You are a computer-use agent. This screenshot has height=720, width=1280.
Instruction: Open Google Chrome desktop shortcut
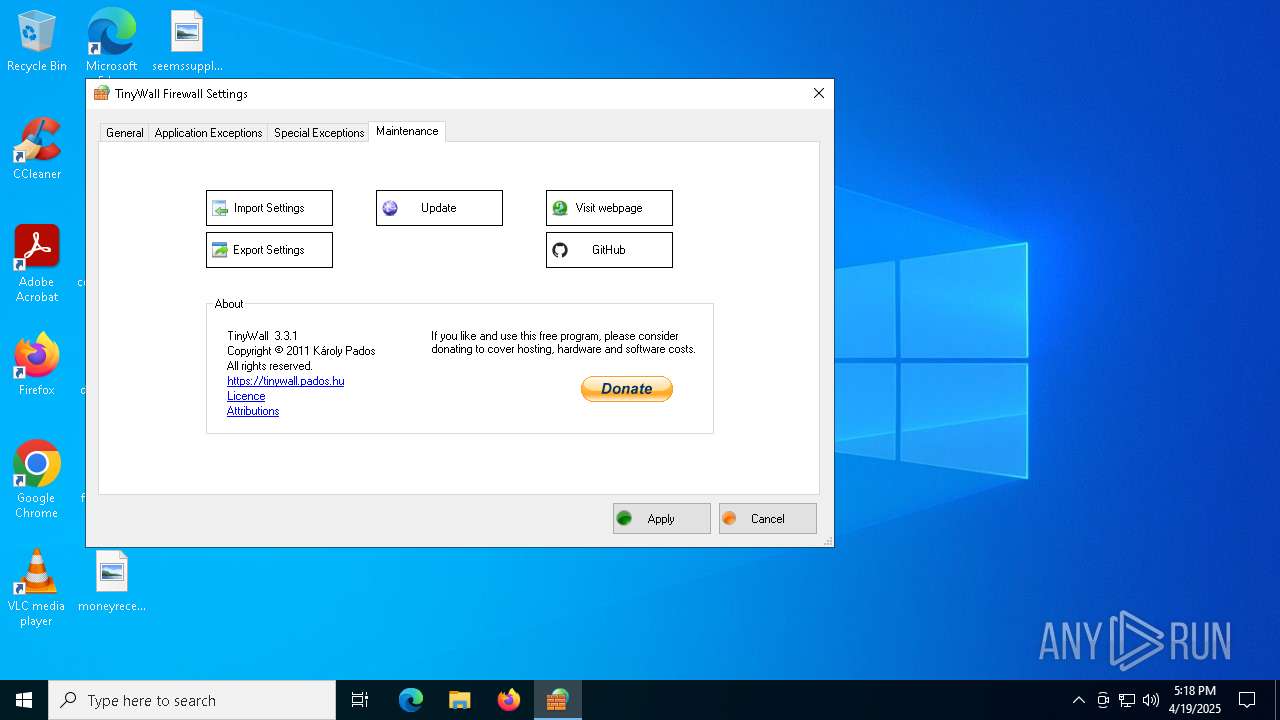37,479
